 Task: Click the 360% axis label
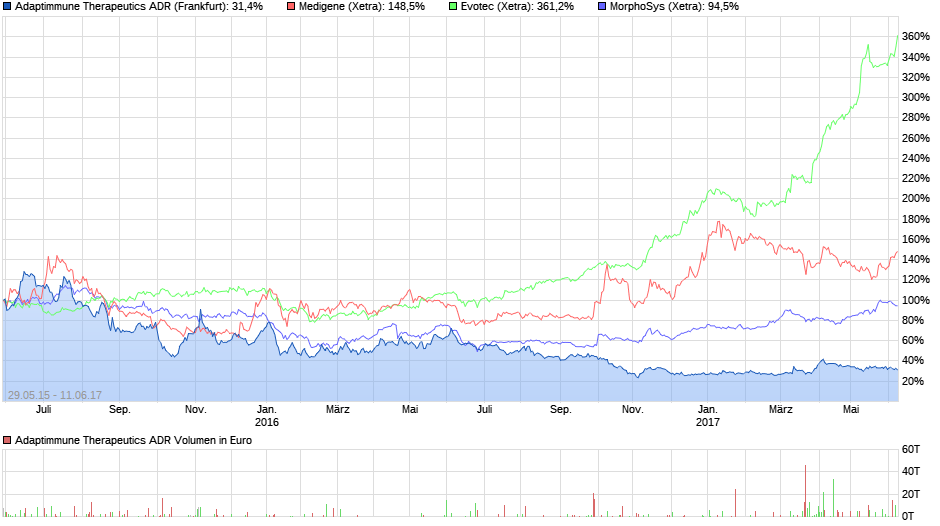click(x=915, y=37)
